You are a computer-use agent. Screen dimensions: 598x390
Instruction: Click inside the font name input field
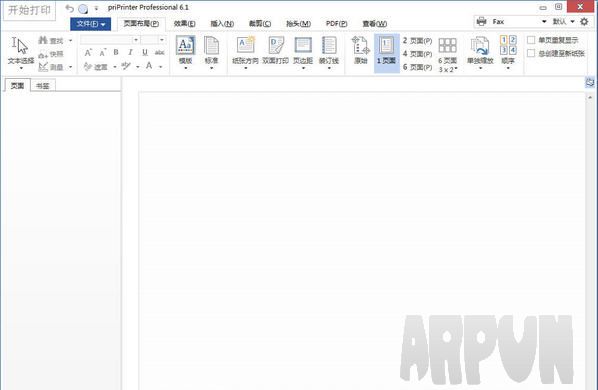click(x=106, y=40)
